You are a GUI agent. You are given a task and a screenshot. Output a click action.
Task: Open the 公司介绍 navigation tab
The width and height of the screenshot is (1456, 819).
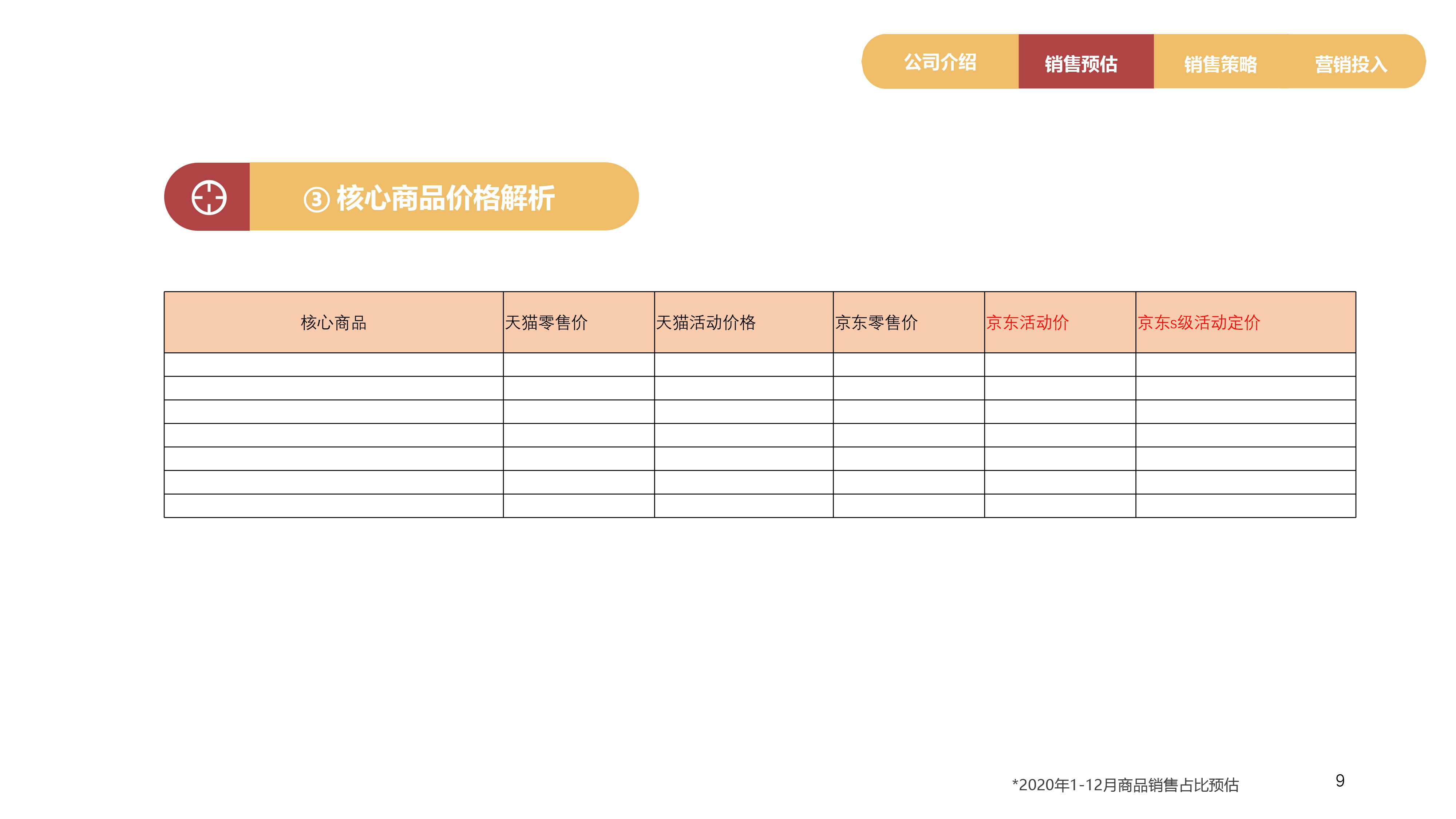tap(940, 62)
